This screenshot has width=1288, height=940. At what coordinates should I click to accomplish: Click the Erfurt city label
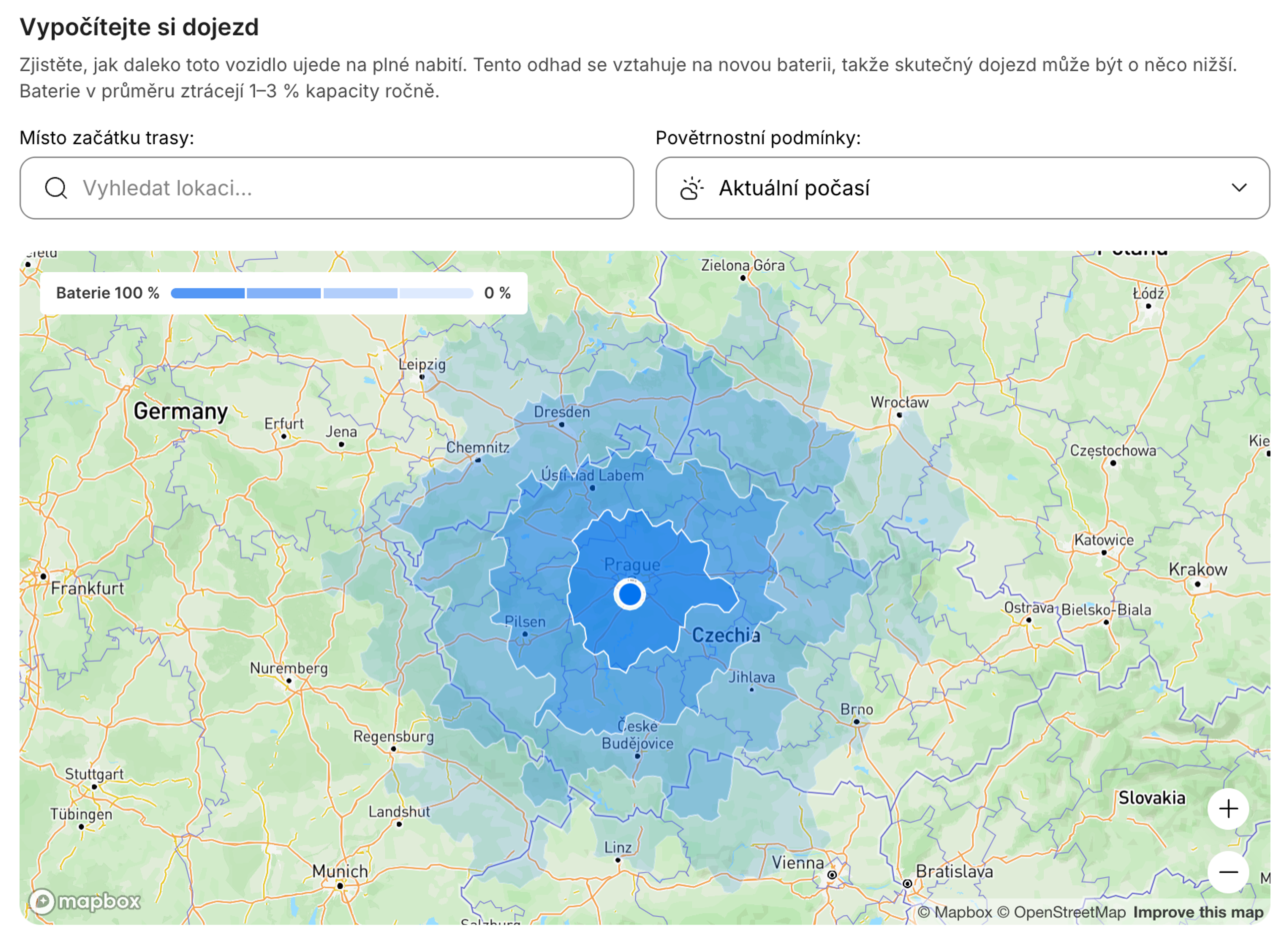pos(283,423)
